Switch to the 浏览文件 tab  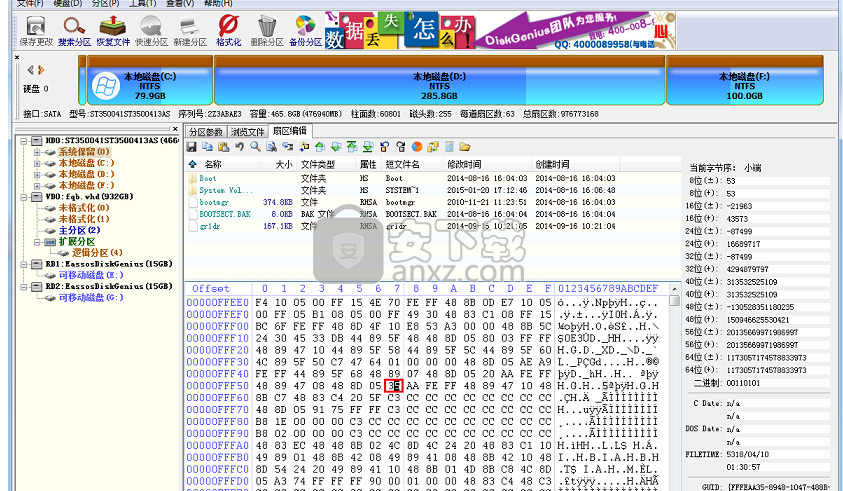click(247, 132)
